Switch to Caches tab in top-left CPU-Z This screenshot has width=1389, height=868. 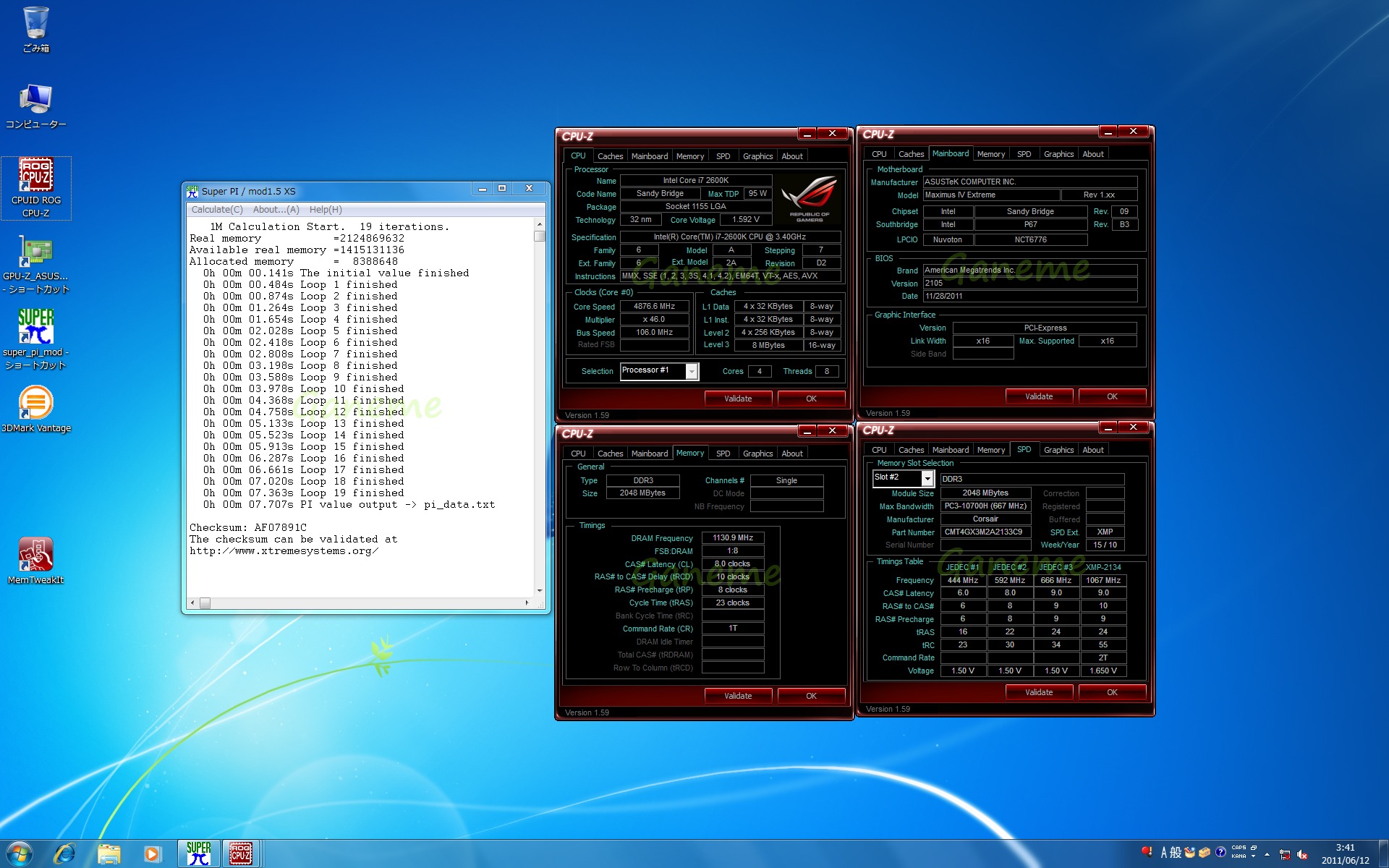pyautogui.click(x=610, y=156)
